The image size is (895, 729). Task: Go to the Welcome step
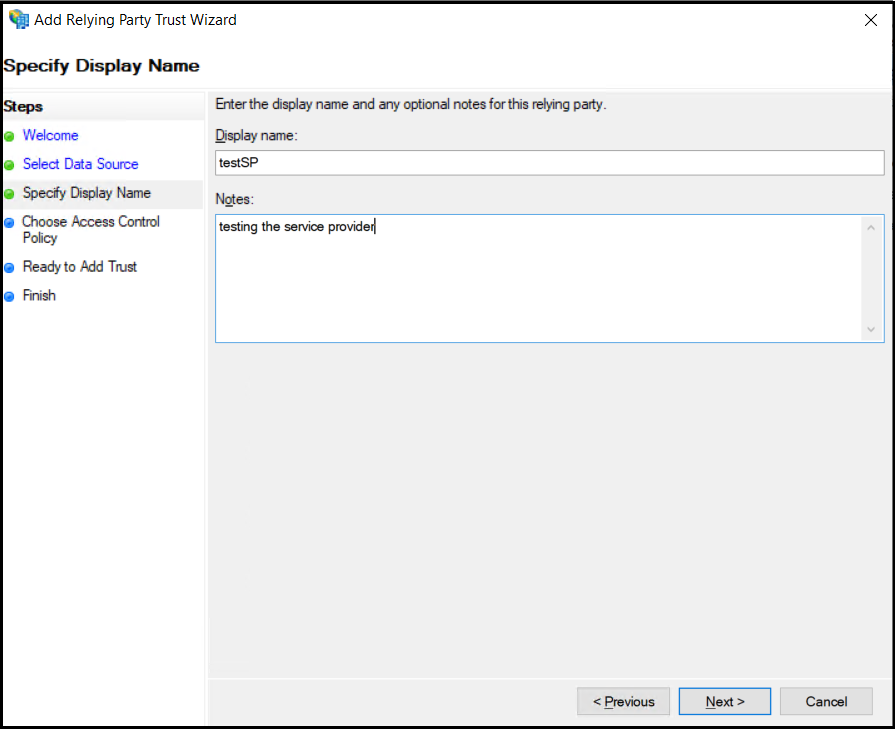[x=50, y=135]
